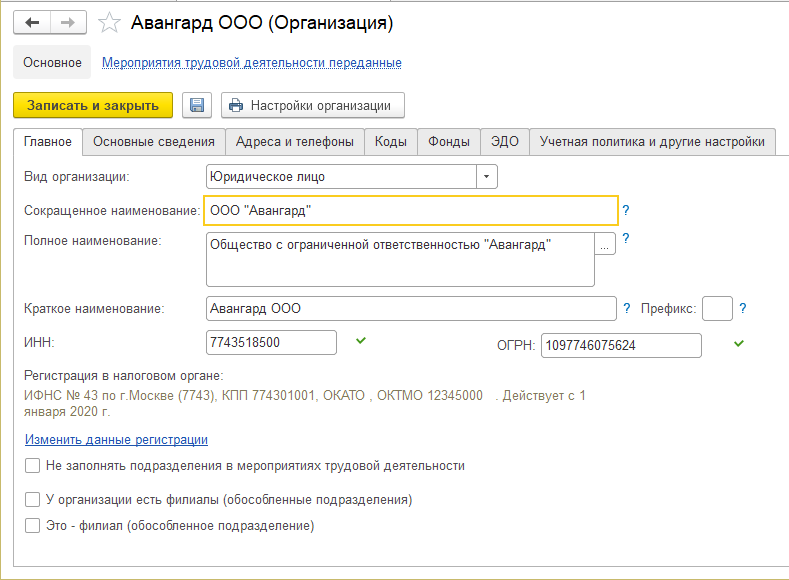Switch to the Адреса и телефоны tab
The width and height of the screenshot is (789, 580).
295,142
